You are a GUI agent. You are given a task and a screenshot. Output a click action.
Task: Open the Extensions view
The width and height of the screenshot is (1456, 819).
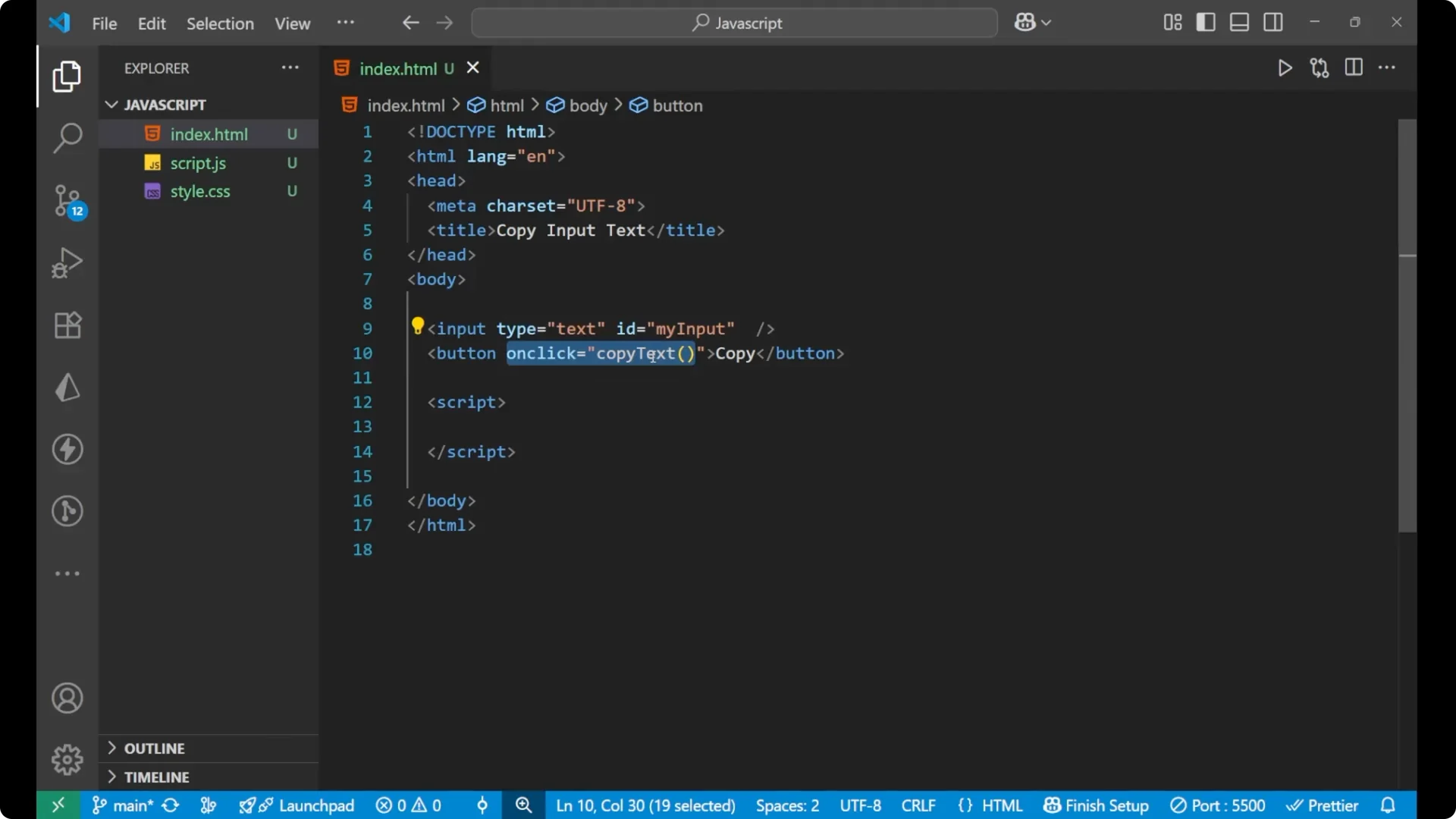pyautogui.click(x=67, y=325)
